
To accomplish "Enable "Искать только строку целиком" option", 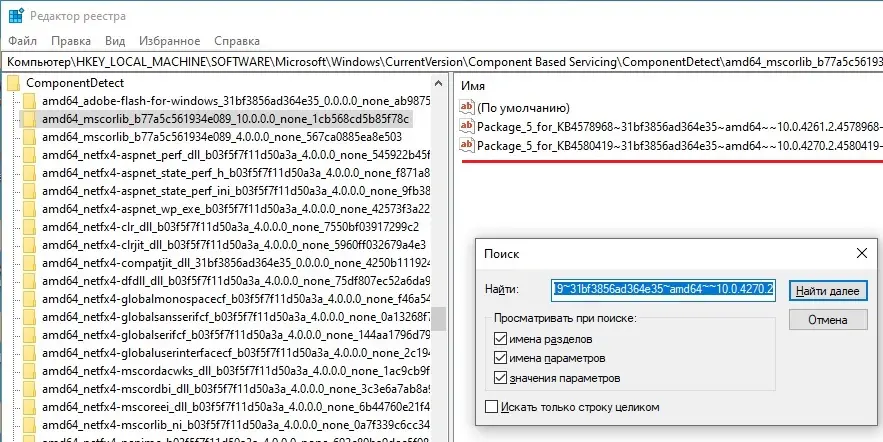I will (x=491, y=407).
